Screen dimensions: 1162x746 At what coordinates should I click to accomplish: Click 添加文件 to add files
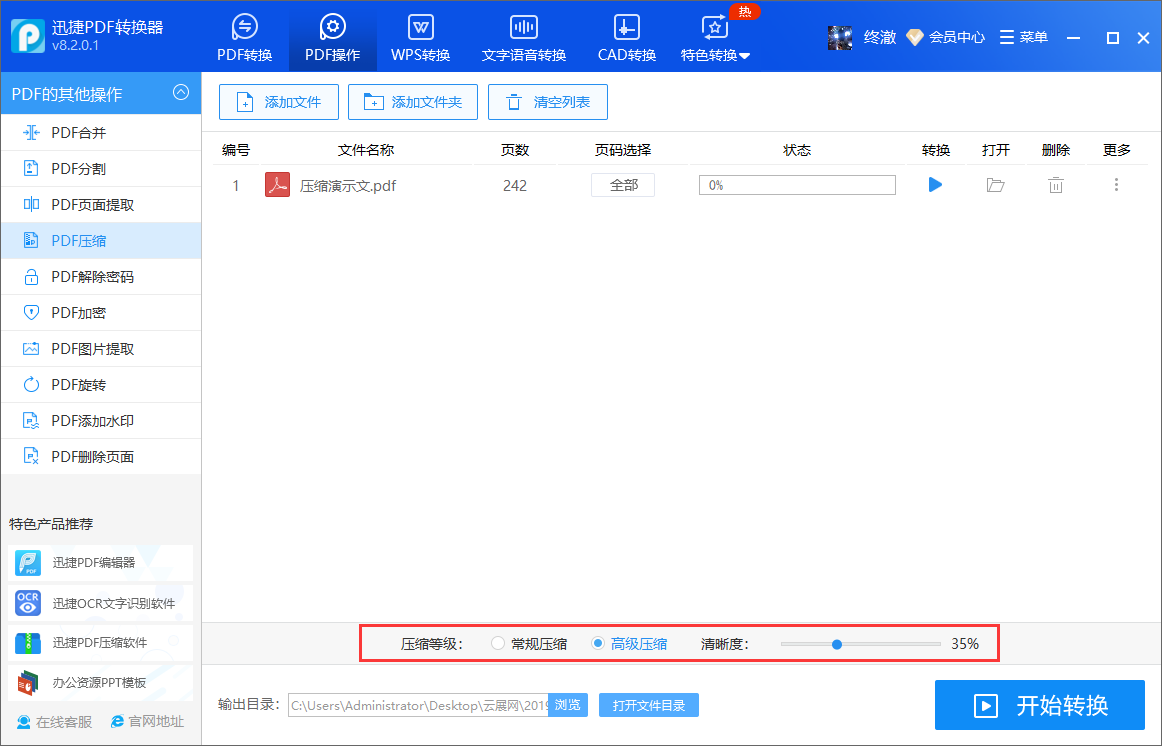click(278, 101)
